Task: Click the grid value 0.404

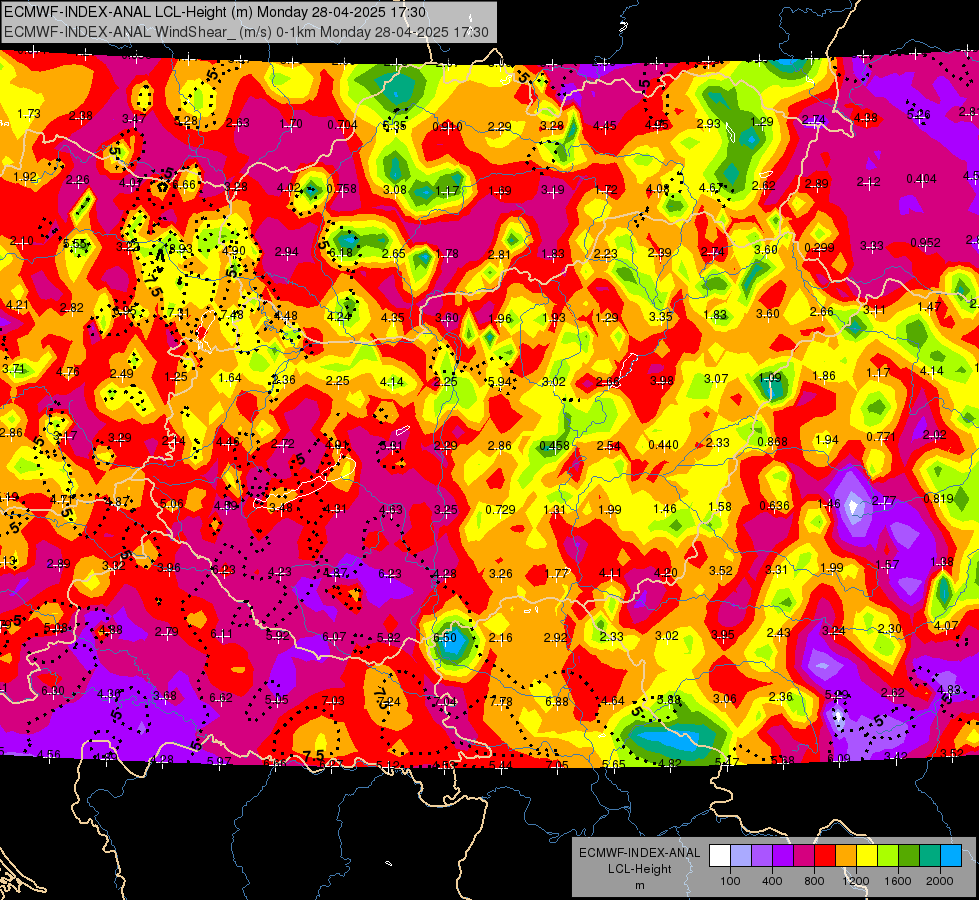Action: (922, 179)
